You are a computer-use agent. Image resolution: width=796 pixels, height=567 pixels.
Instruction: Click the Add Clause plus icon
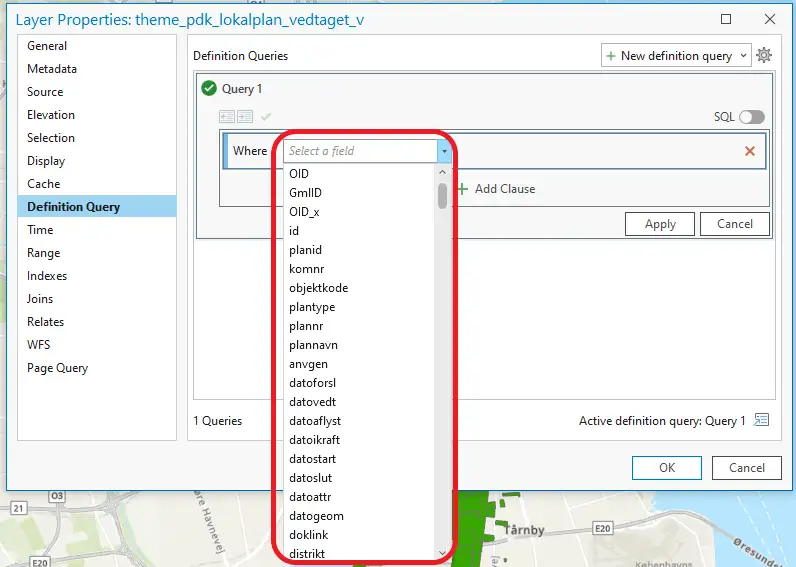[463, 189]
